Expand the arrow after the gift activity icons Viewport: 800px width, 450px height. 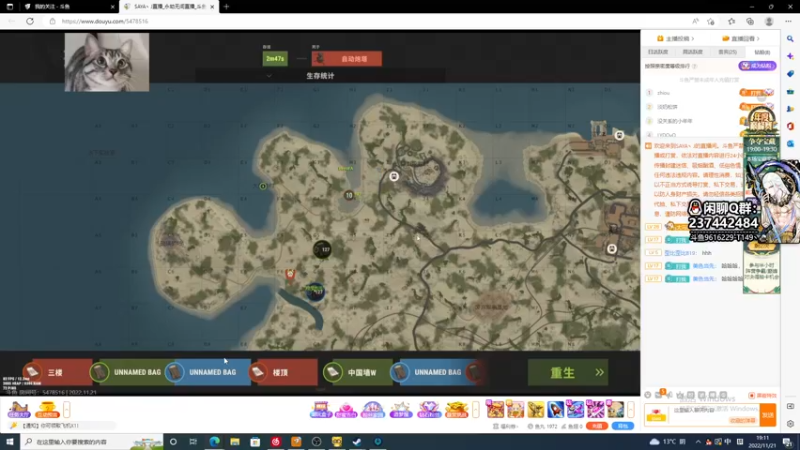[476, 410]
